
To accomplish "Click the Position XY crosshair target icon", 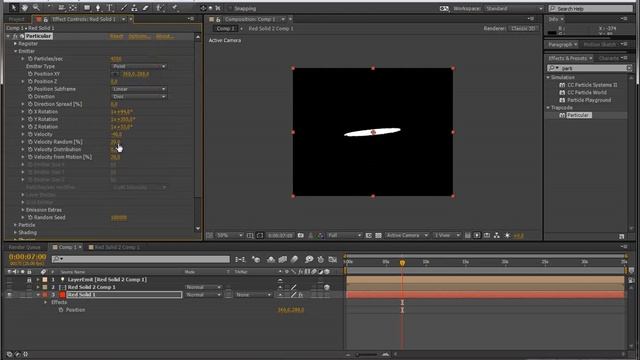I will [115, 74].
